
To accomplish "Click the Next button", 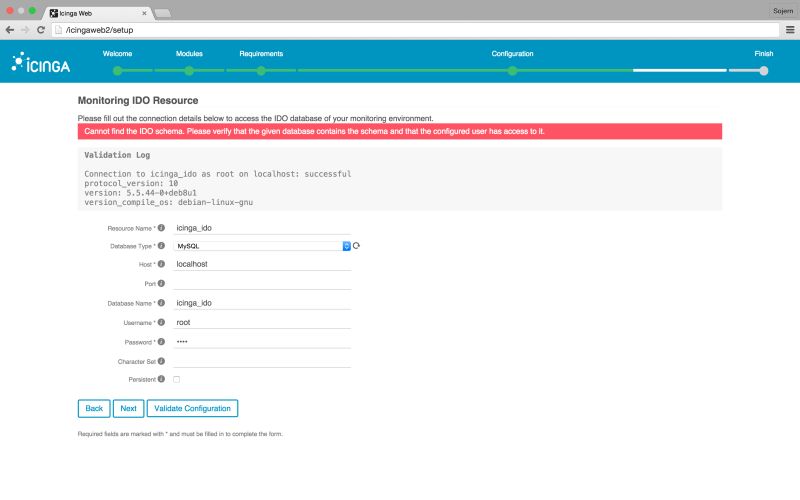I will (129, 408).
